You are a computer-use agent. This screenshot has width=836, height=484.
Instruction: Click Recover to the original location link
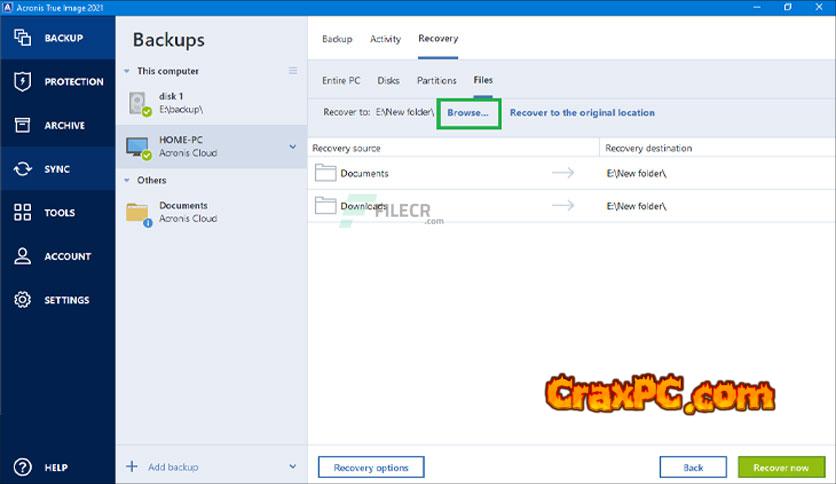582,113
